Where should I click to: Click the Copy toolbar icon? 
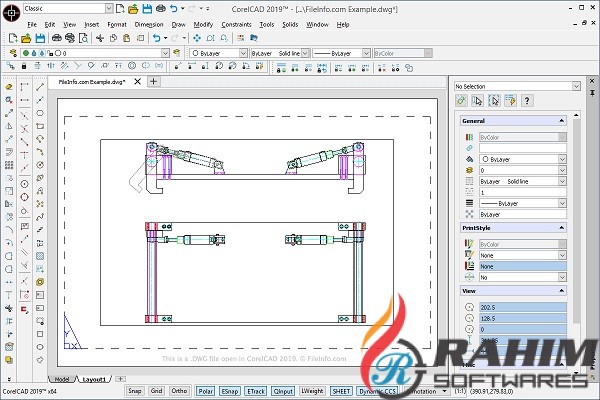click(x=113, y=38)
